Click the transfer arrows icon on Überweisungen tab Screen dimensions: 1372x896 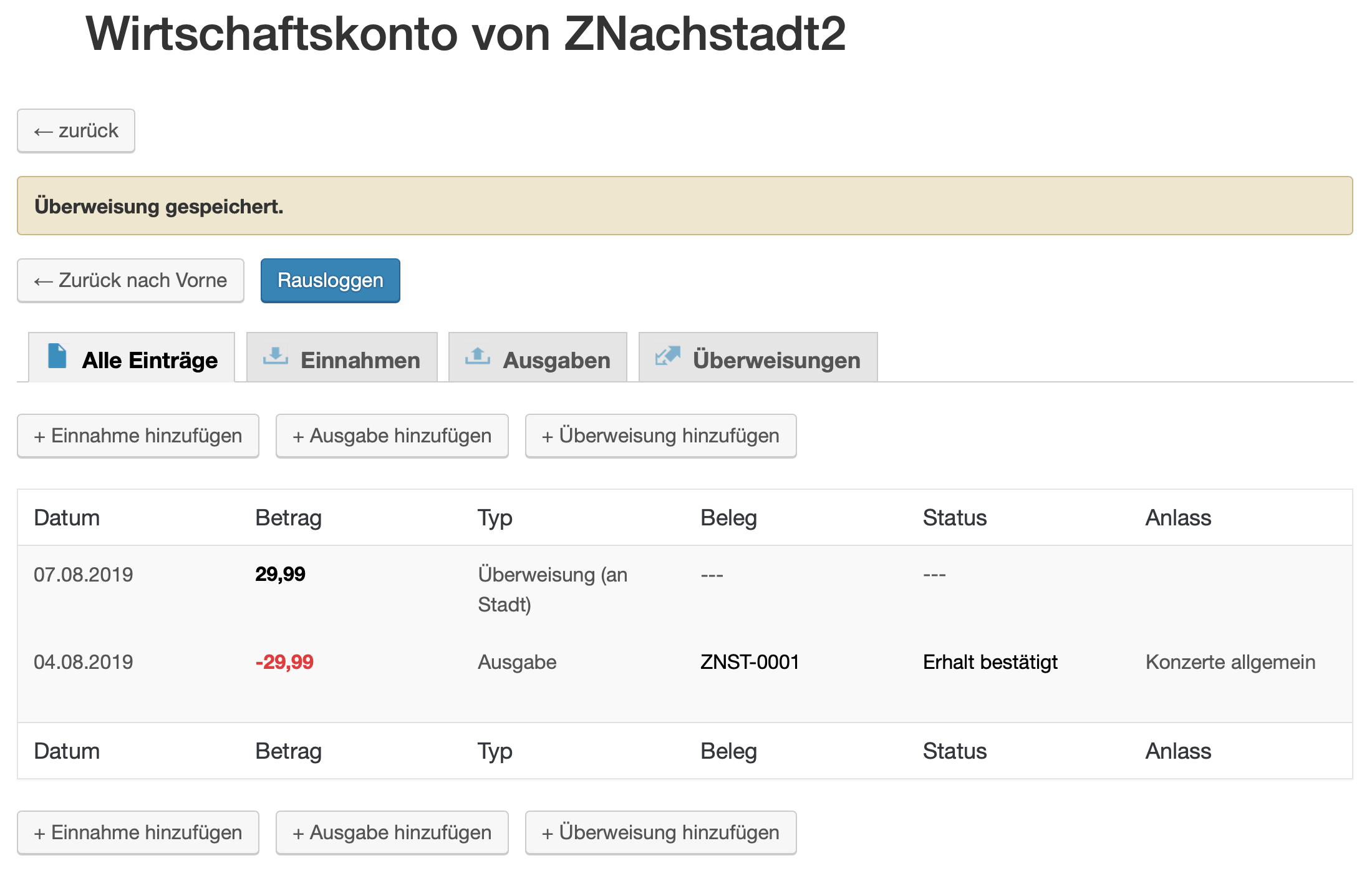pyautogui.click(x=667, y=356)
